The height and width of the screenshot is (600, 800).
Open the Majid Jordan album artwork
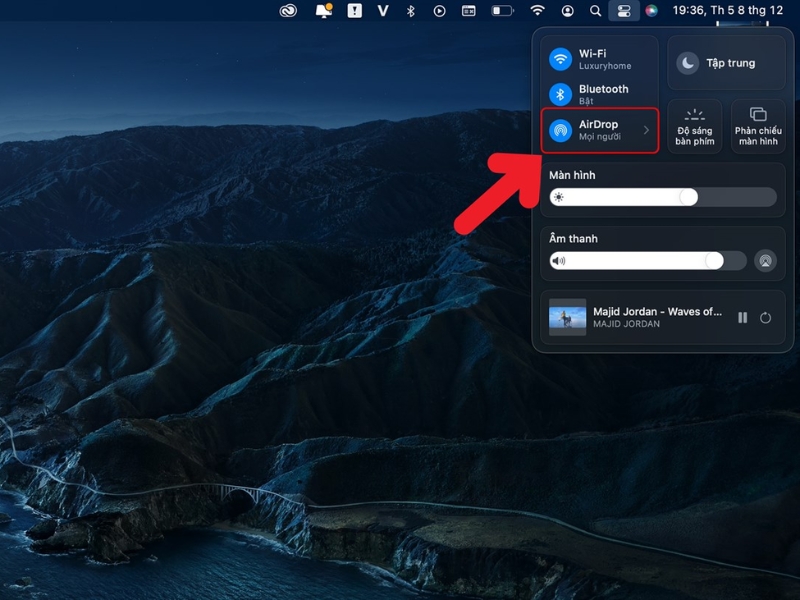coord(567,317)
